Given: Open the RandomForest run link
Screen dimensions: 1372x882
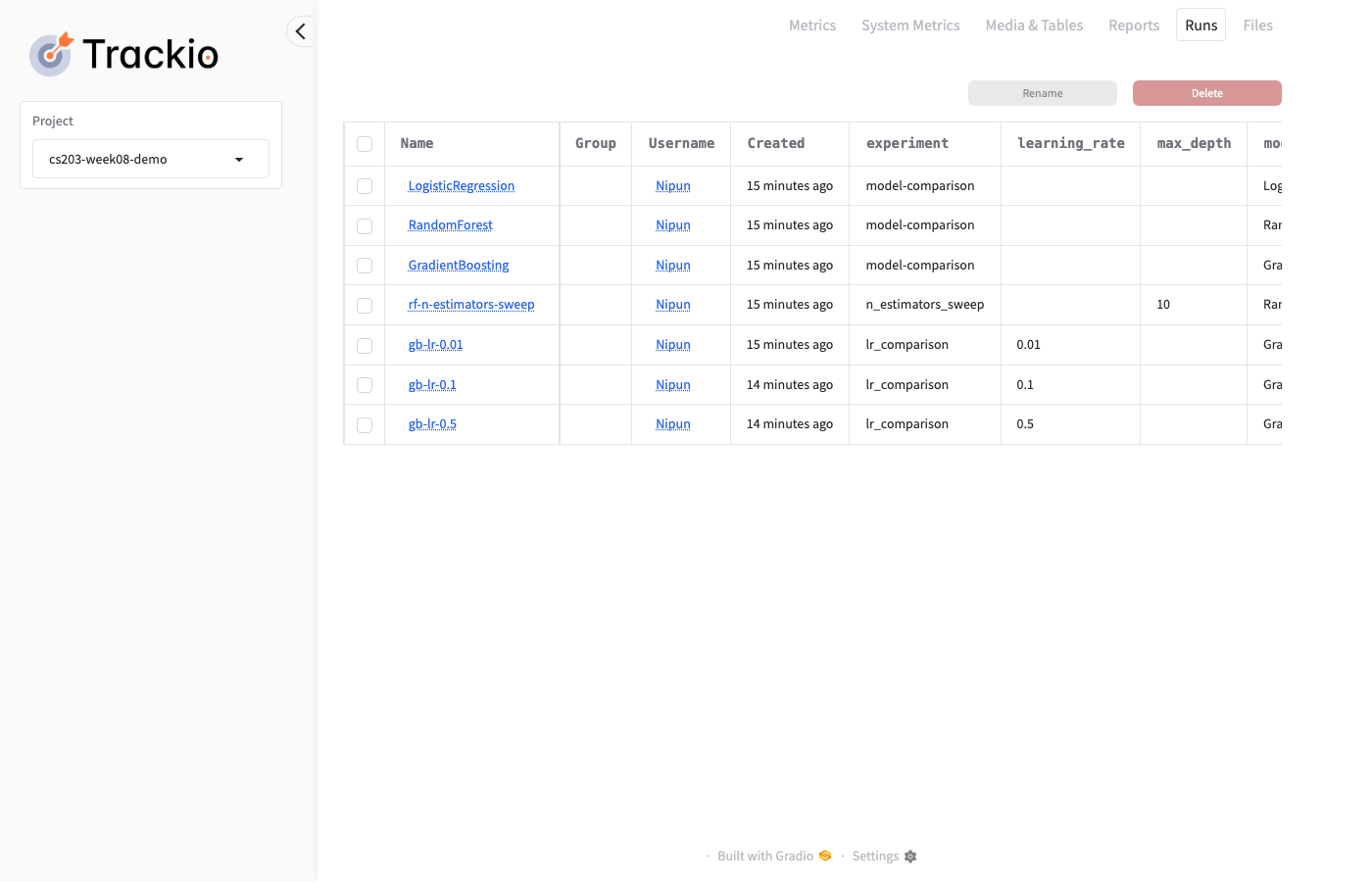Looking at the screenshot, I should tap(450, 225).
